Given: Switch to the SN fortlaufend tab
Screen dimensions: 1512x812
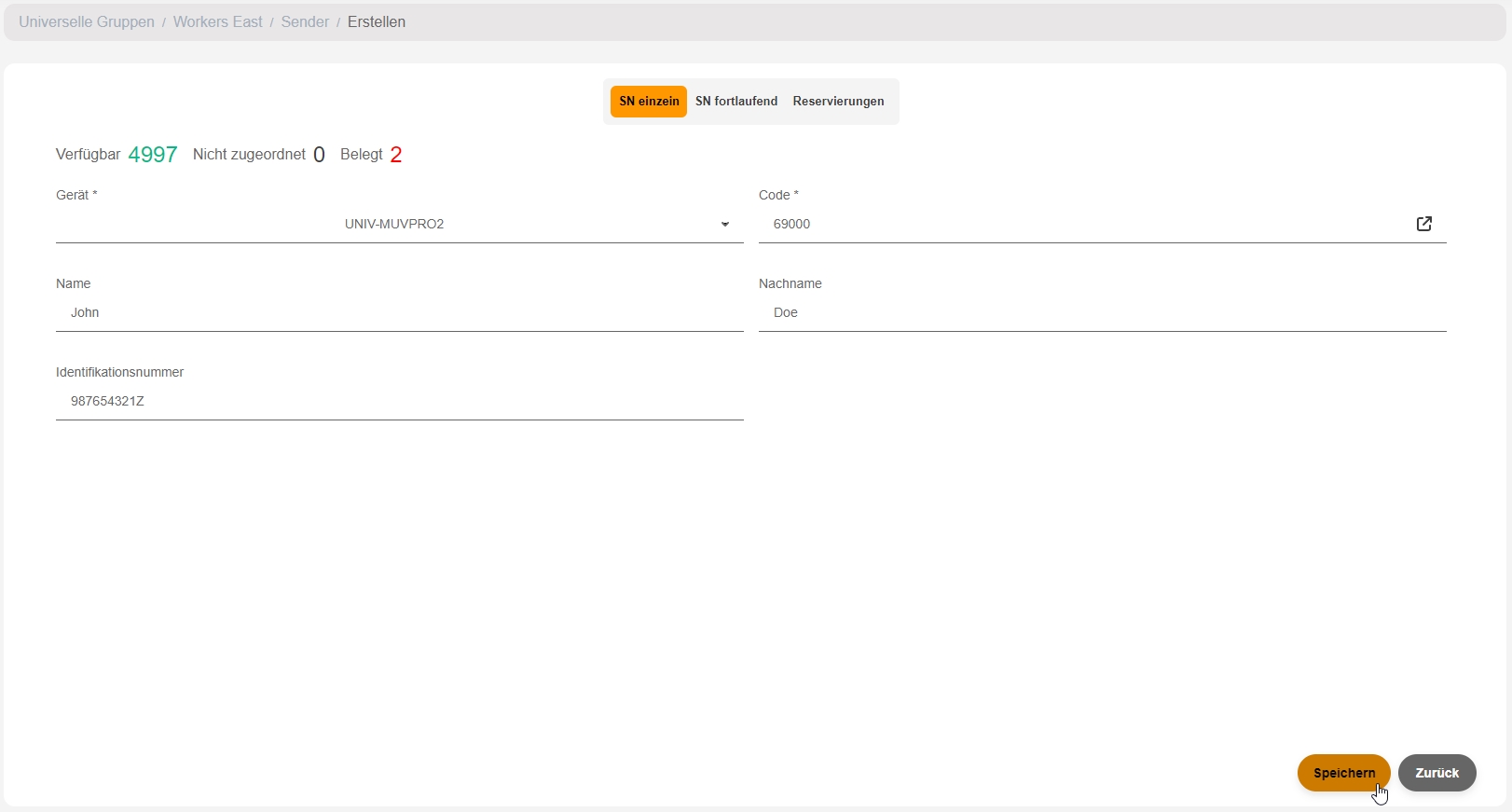Looking at the screenshot, I should tap(736, 102).
